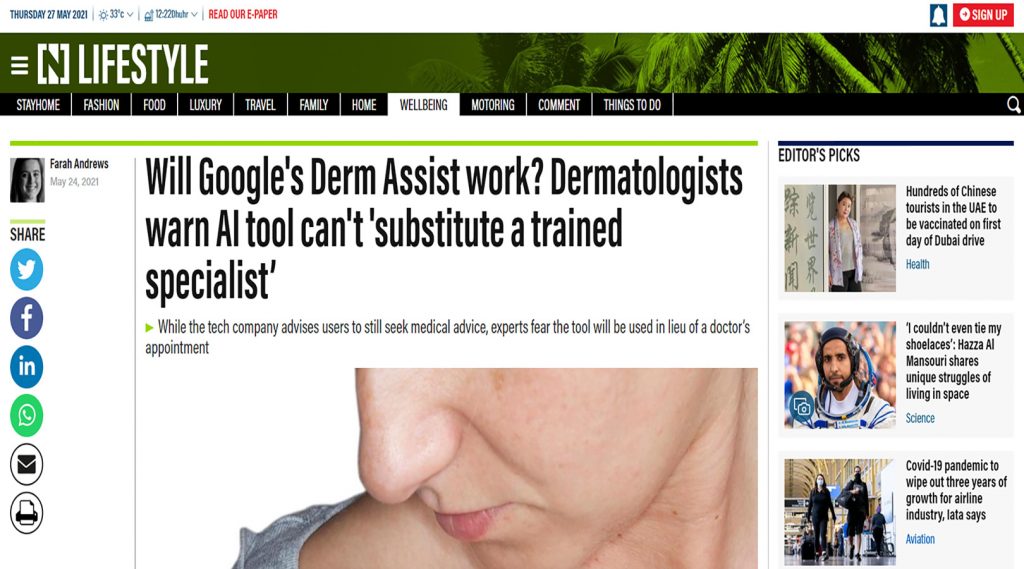Click the notification bell icon
Image resolution: width=1024 pixels, height=569 pixels.
tap(938, 15)
